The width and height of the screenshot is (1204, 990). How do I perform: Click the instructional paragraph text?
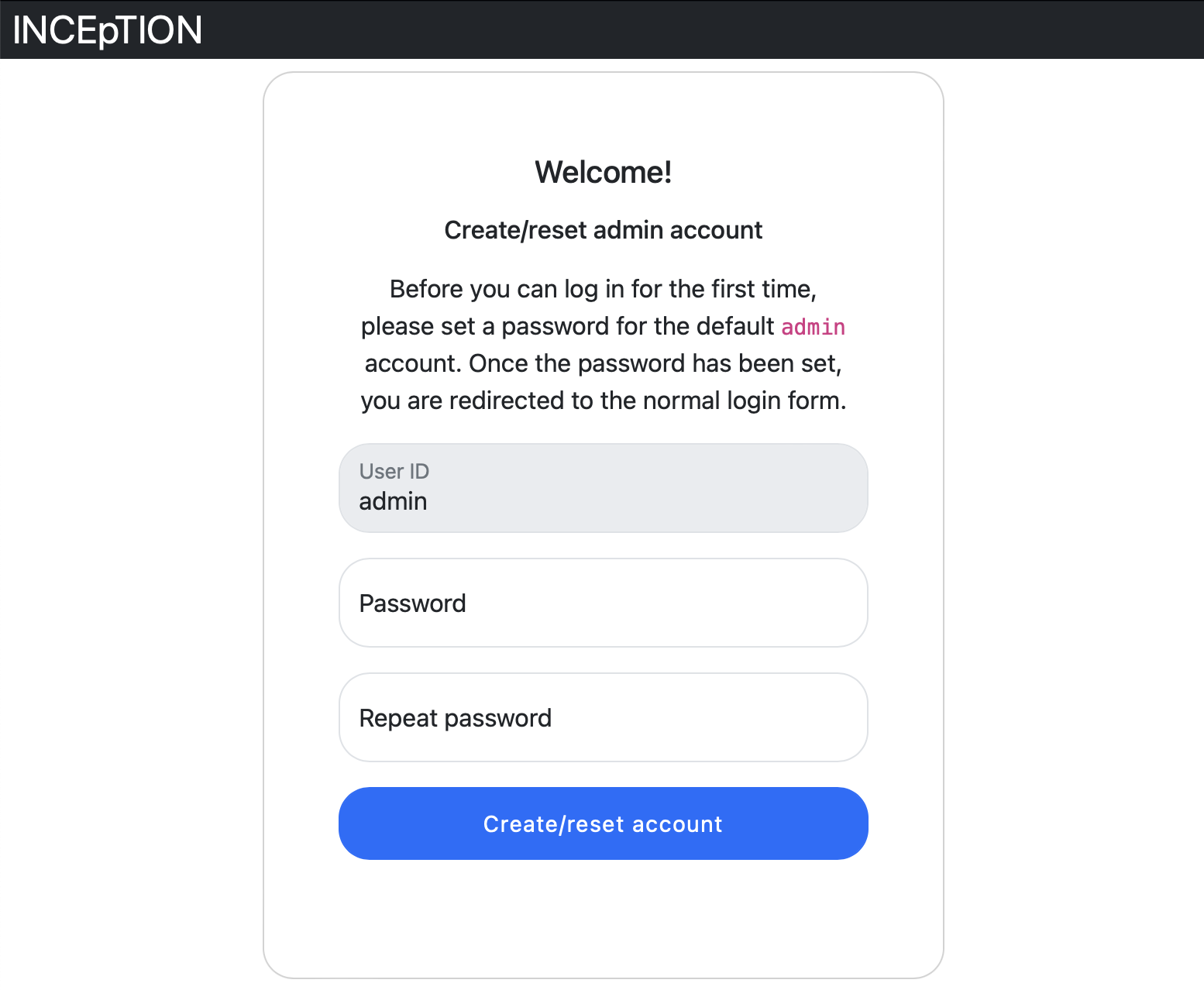(x=603, y=344)
